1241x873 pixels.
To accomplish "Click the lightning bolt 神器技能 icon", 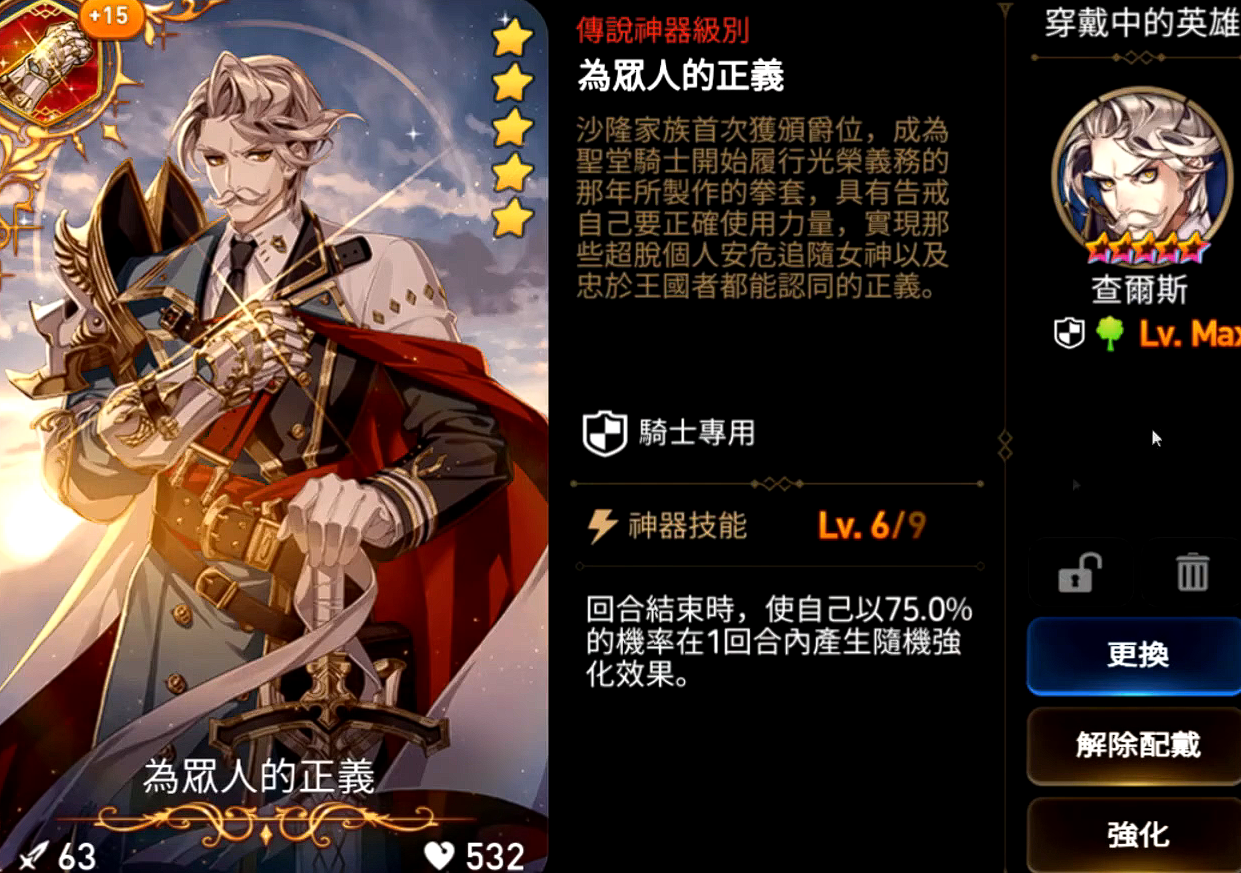I will [602, 526].
